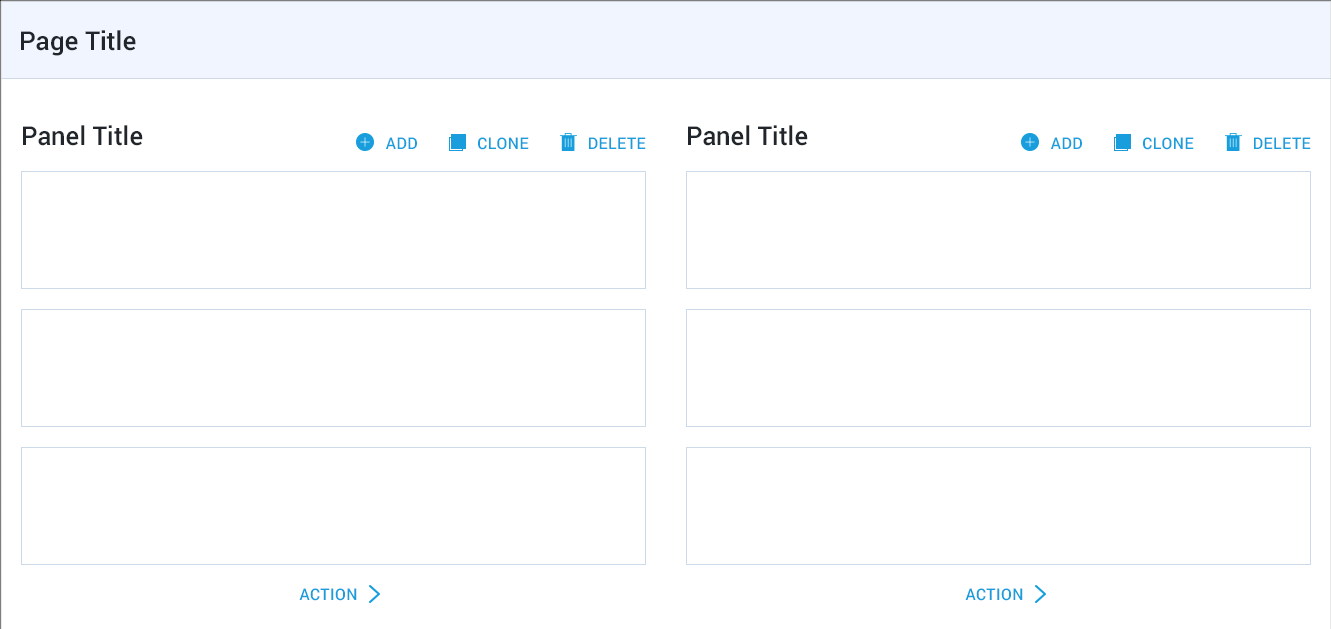Click the Clone icon in the left panel
Screen dimensions: 1331x629
[458, 142]
